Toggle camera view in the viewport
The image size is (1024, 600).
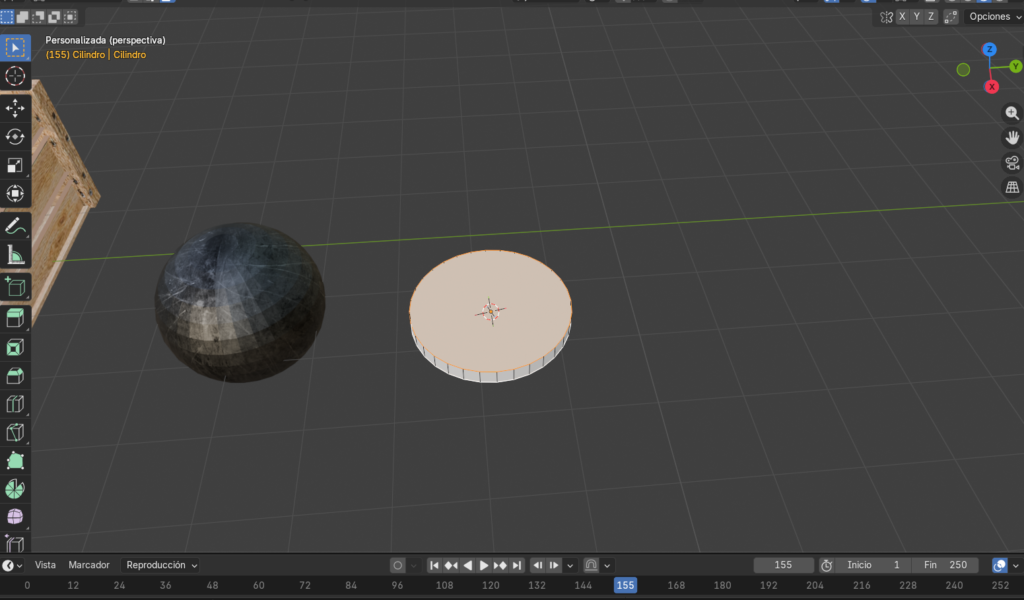pyautogui.click(x=1012, y=163)
